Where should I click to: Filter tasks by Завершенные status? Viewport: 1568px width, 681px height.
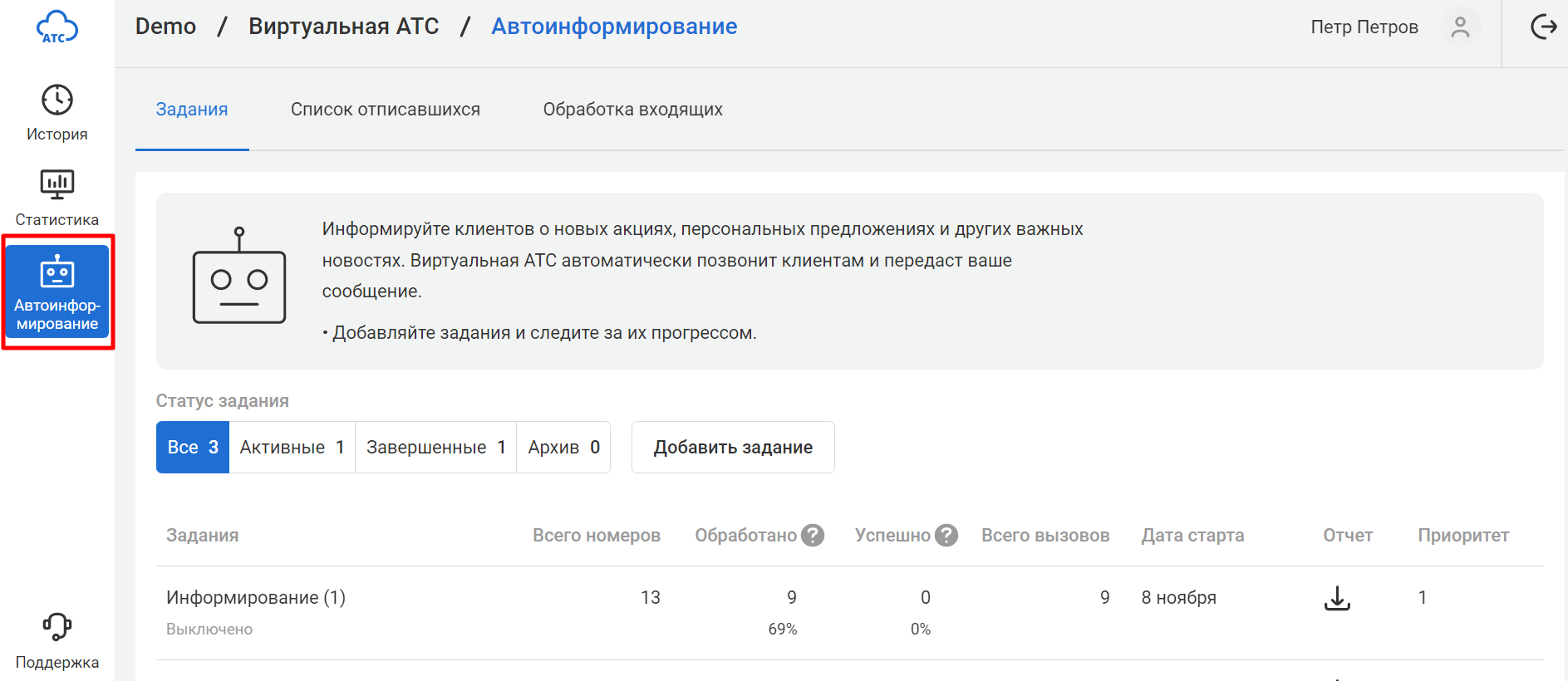[435, 448]
